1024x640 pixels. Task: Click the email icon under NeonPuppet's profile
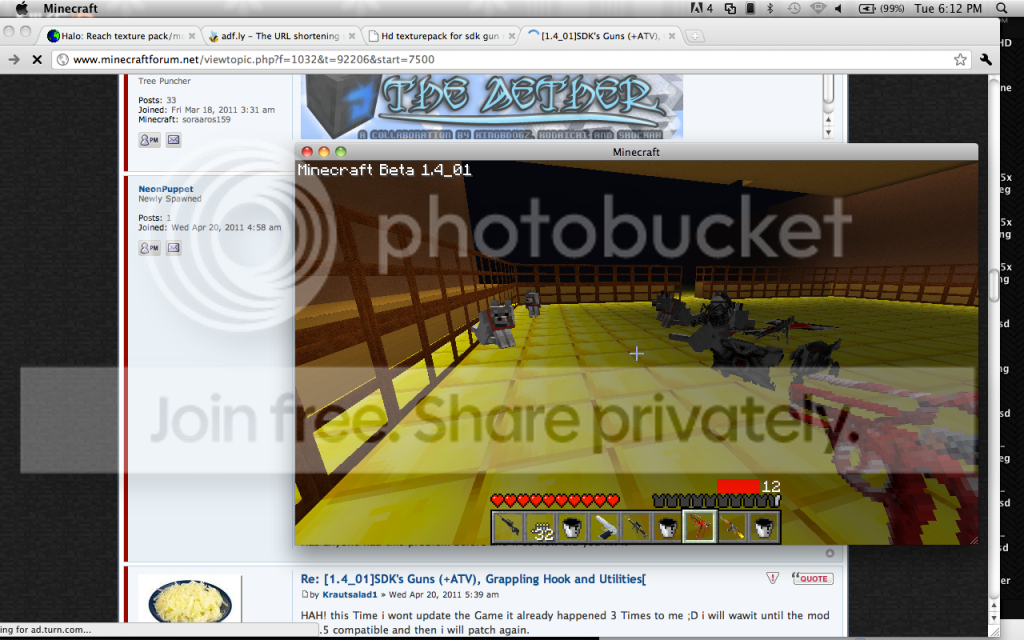point(173,247)
